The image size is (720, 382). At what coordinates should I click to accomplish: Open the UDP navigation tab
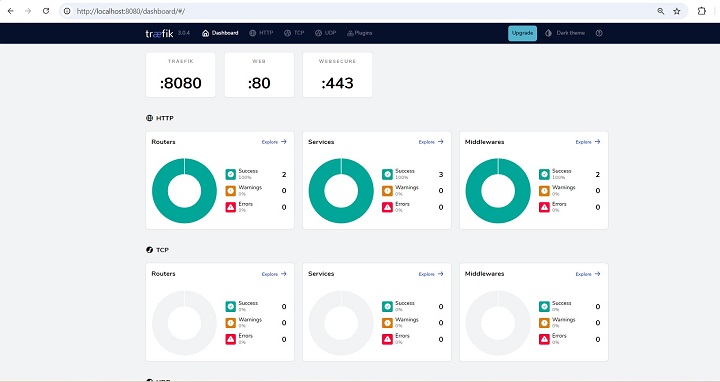pos(326,33)
